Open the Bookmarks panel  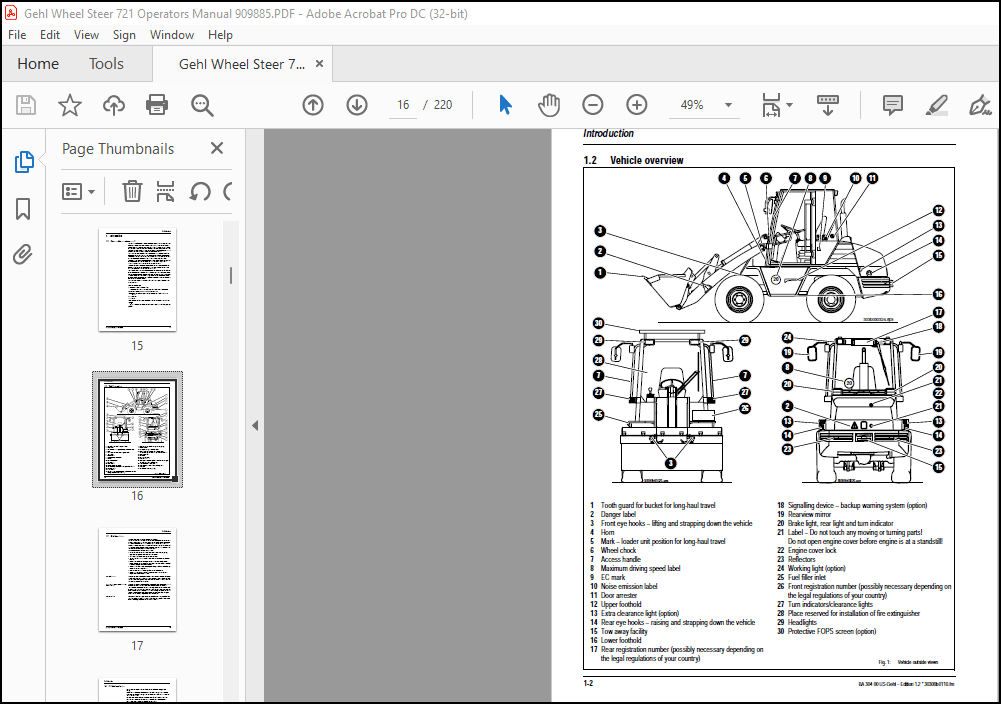pyautogui.click(x=24, y=208)
